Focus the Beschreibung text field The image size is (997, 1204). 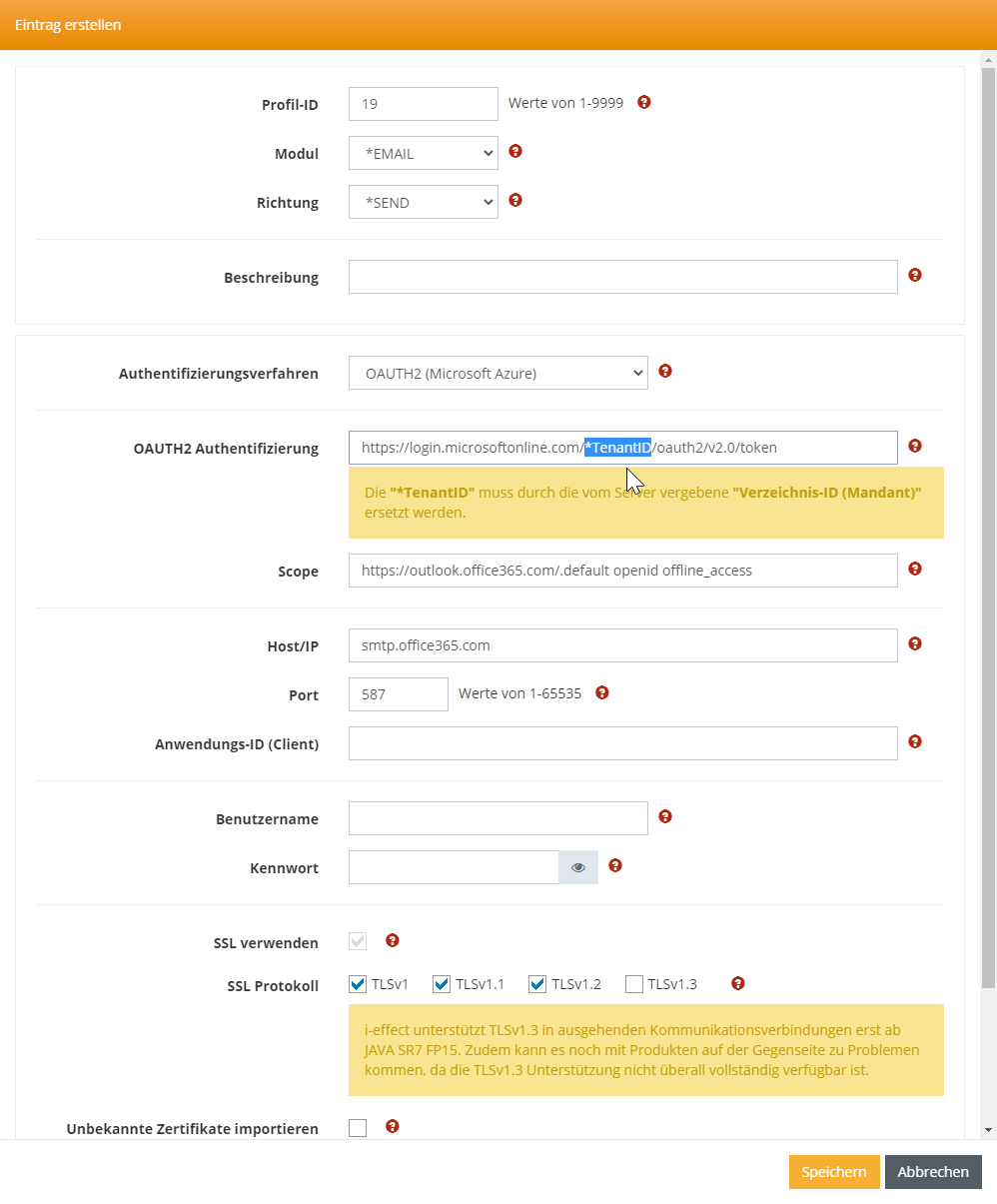pyautogui.click(x=622, y=277)
